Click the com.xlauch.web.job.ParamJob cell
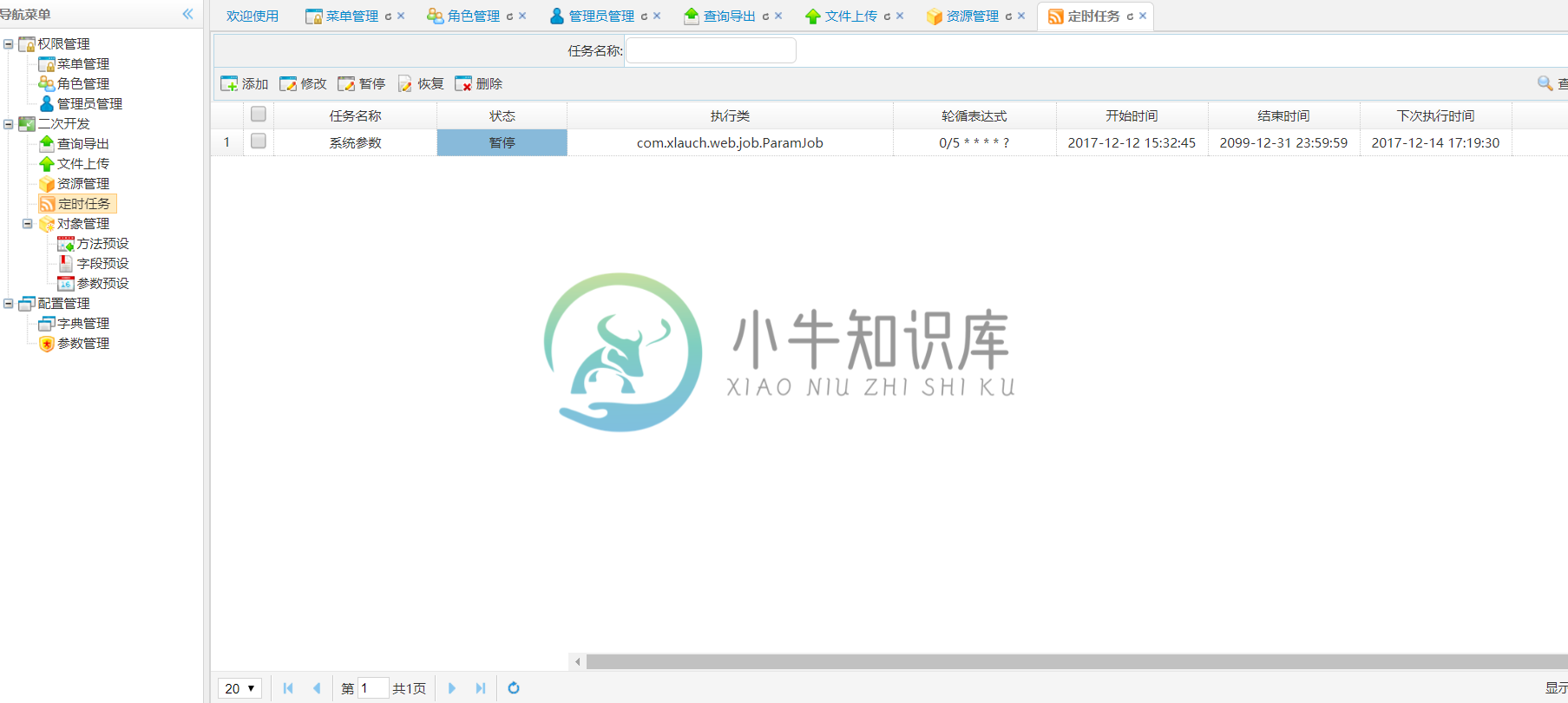Screen dimensions: 1568x703 tap(730, 143)
